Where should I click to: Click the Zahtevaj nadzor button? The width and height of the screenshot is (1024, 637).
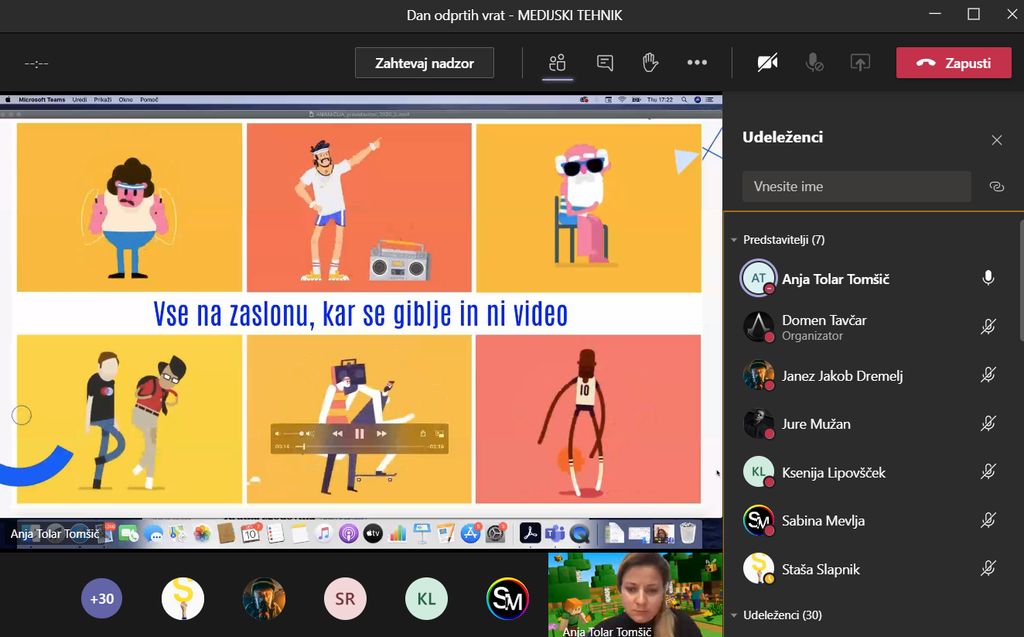[425, 63]
